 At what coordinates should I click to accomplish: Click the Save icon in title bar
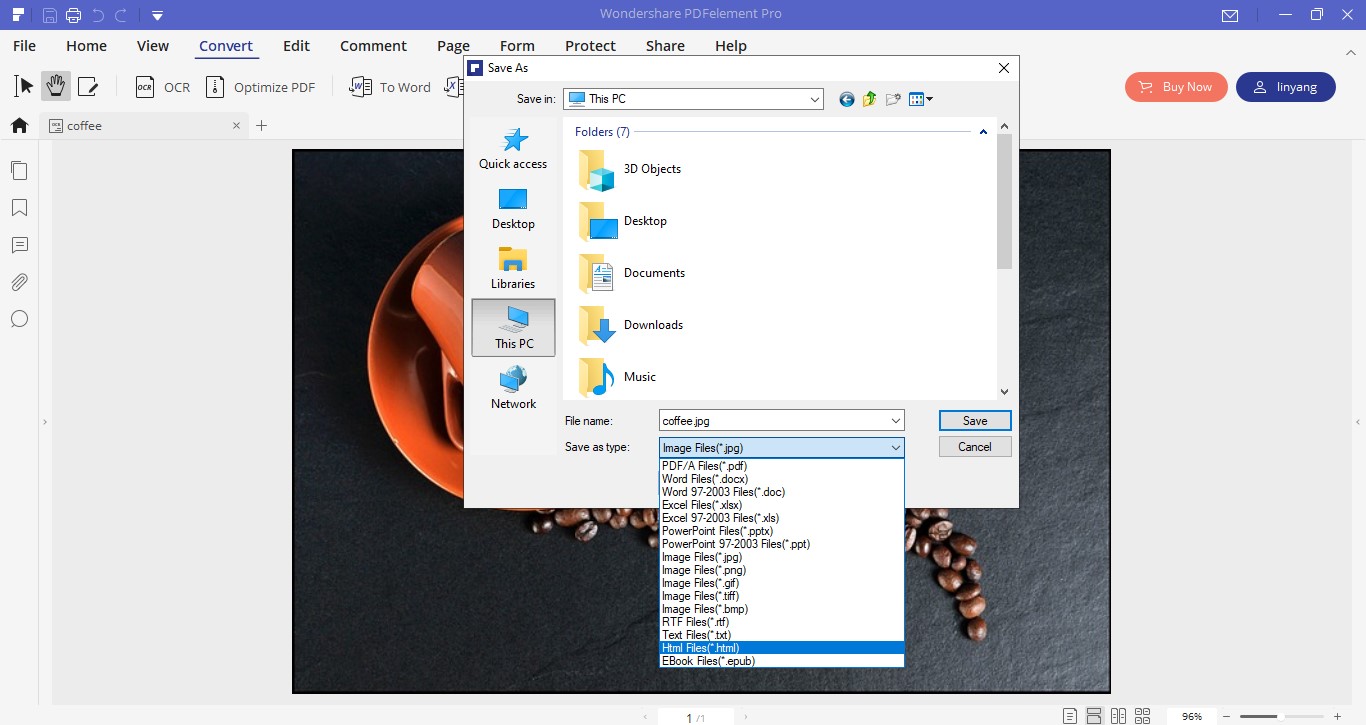click(50, 14)
